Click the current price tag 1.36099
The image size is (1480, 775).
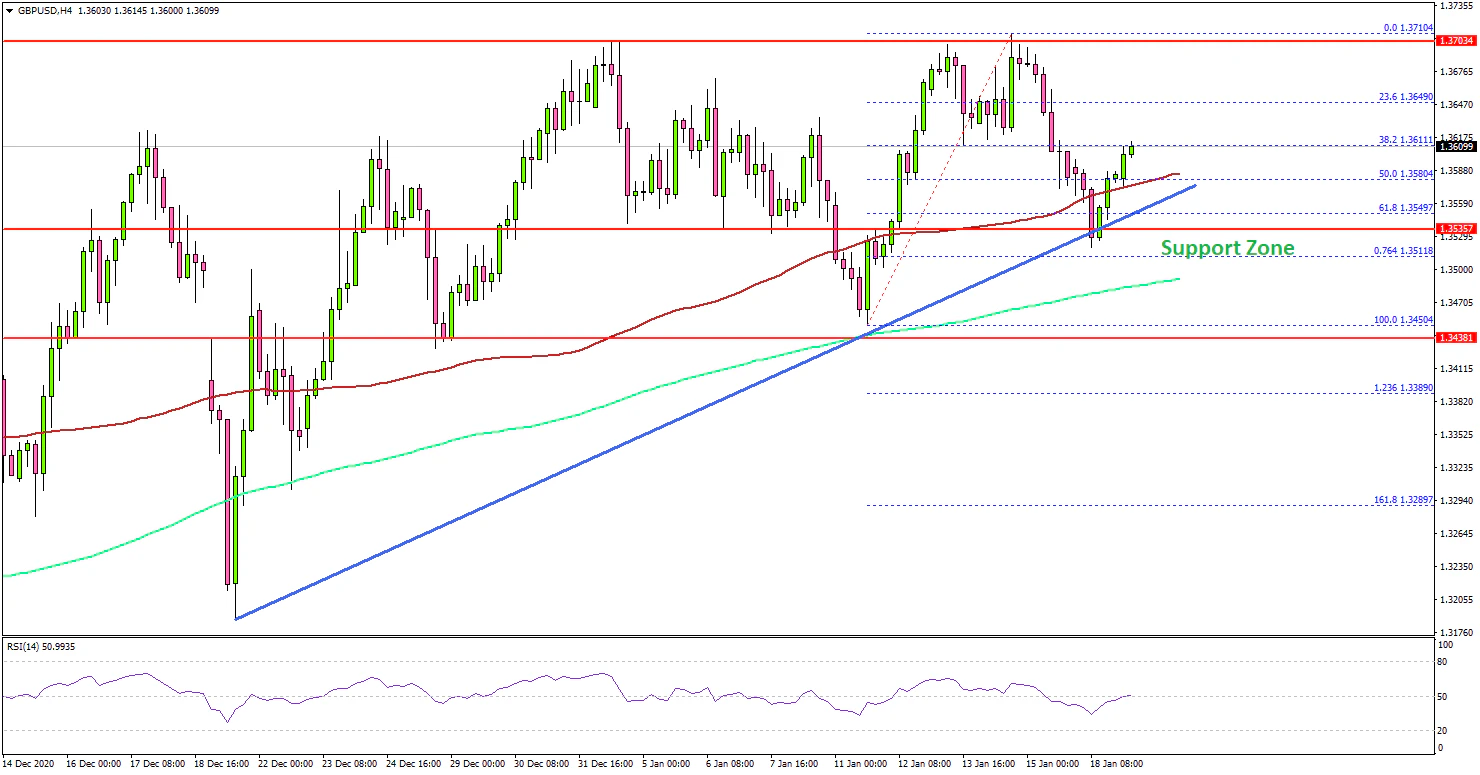click(1455, 146)
